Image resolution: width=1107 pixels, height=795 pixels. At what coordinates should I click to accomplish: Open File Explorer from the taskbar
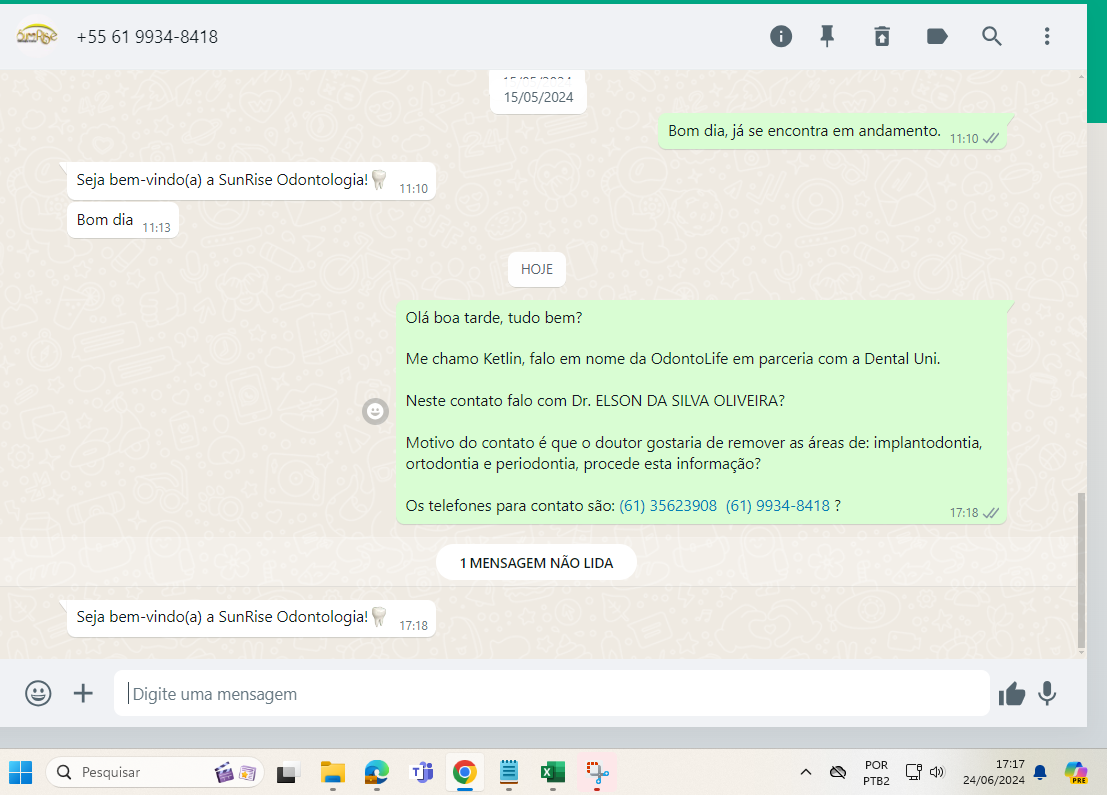pyautogui.click(x=333, y=772)
